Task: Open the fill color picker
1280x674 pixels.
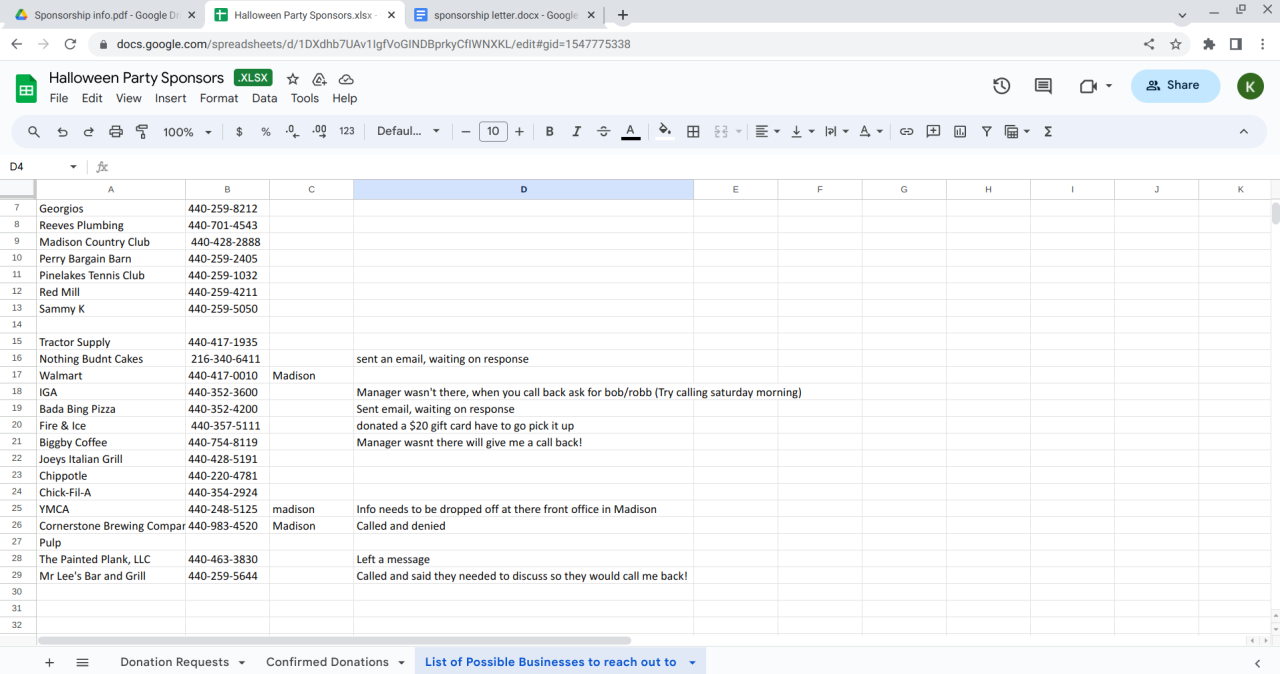Action: click(665, 132)
